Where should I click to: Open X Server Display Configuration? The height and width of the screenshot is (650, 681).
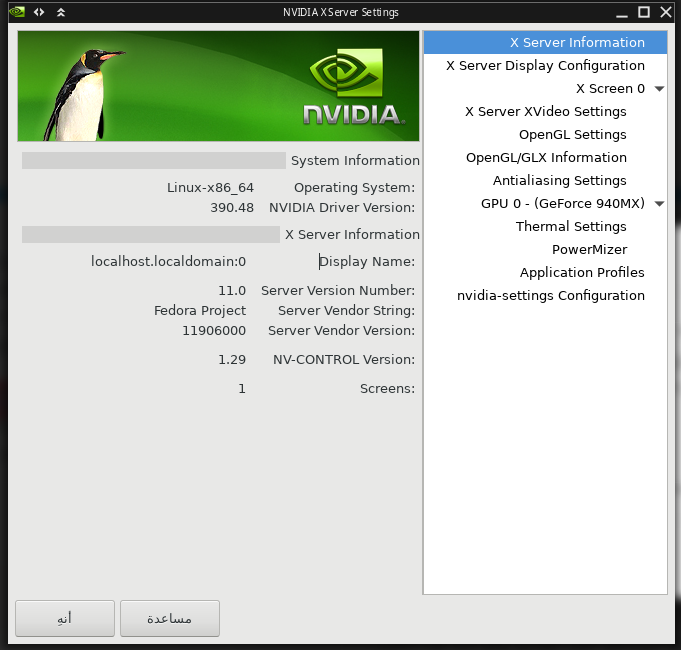545,66
